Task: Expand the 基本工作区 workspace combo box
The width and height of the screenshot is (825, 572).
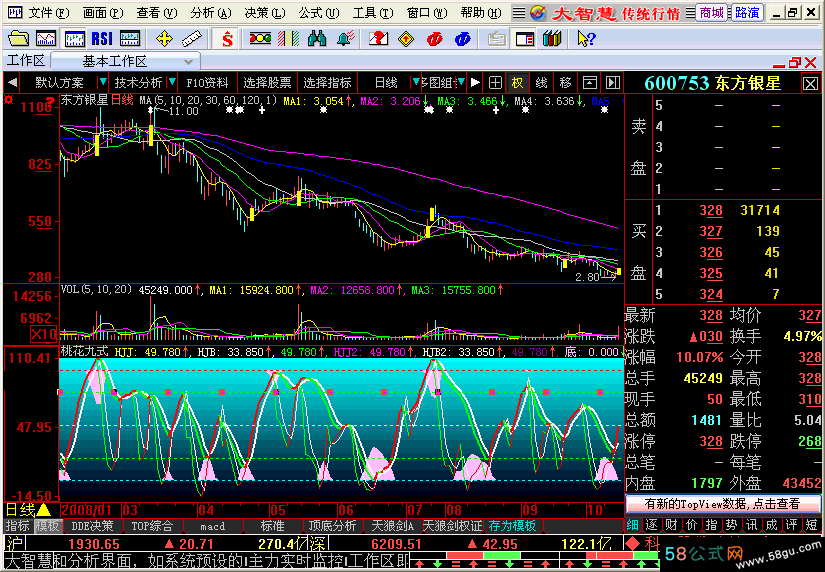Action: tap(125, 62)
